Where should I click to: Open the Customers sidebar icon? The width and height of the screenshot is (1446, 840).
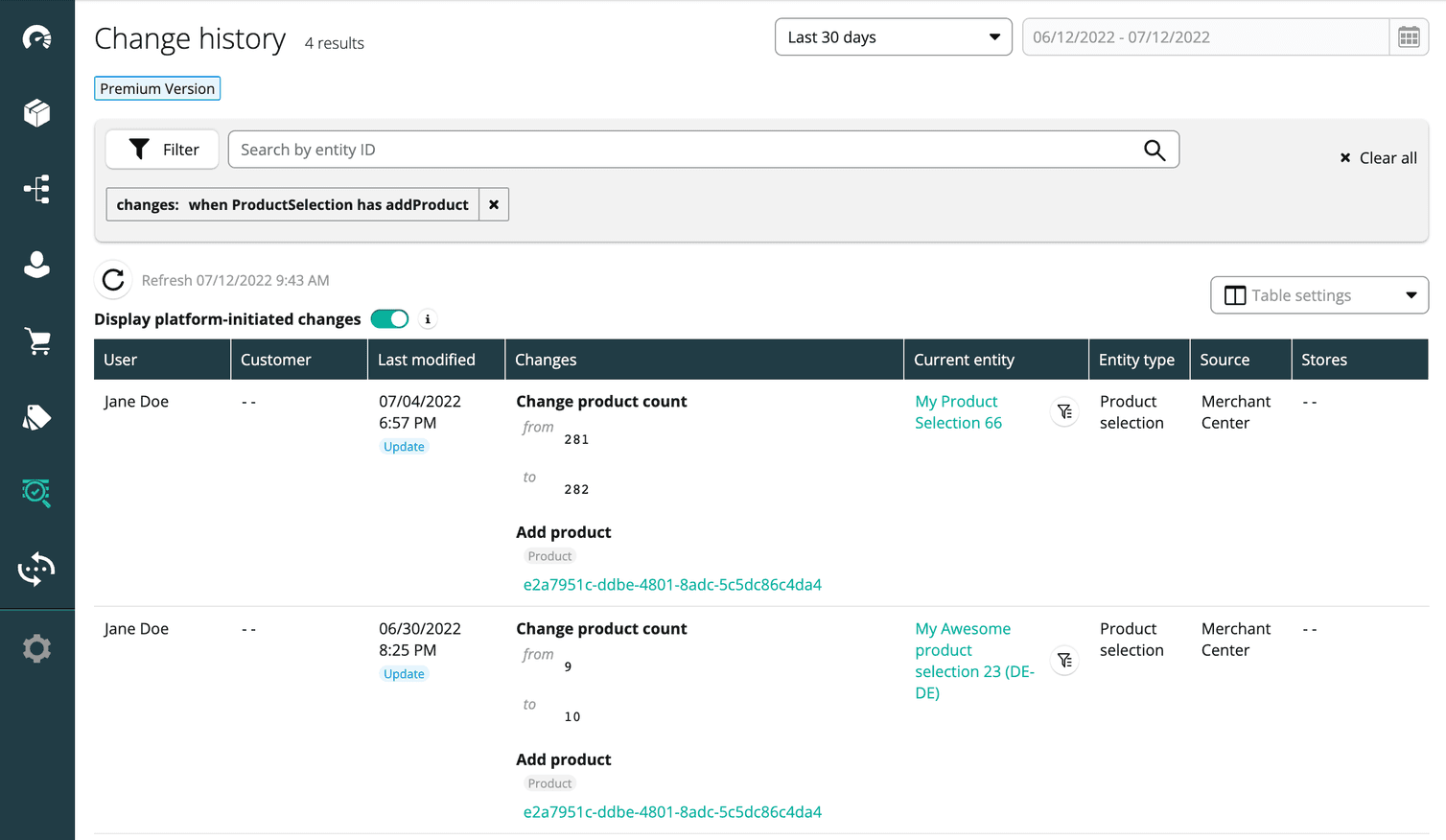36,266
